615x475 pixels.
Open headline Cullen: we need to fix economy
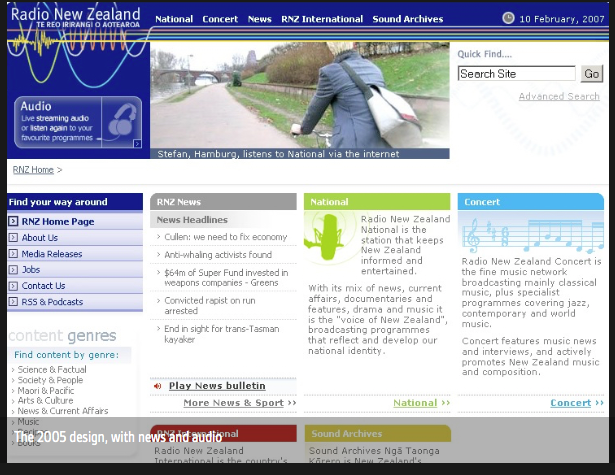226,237
